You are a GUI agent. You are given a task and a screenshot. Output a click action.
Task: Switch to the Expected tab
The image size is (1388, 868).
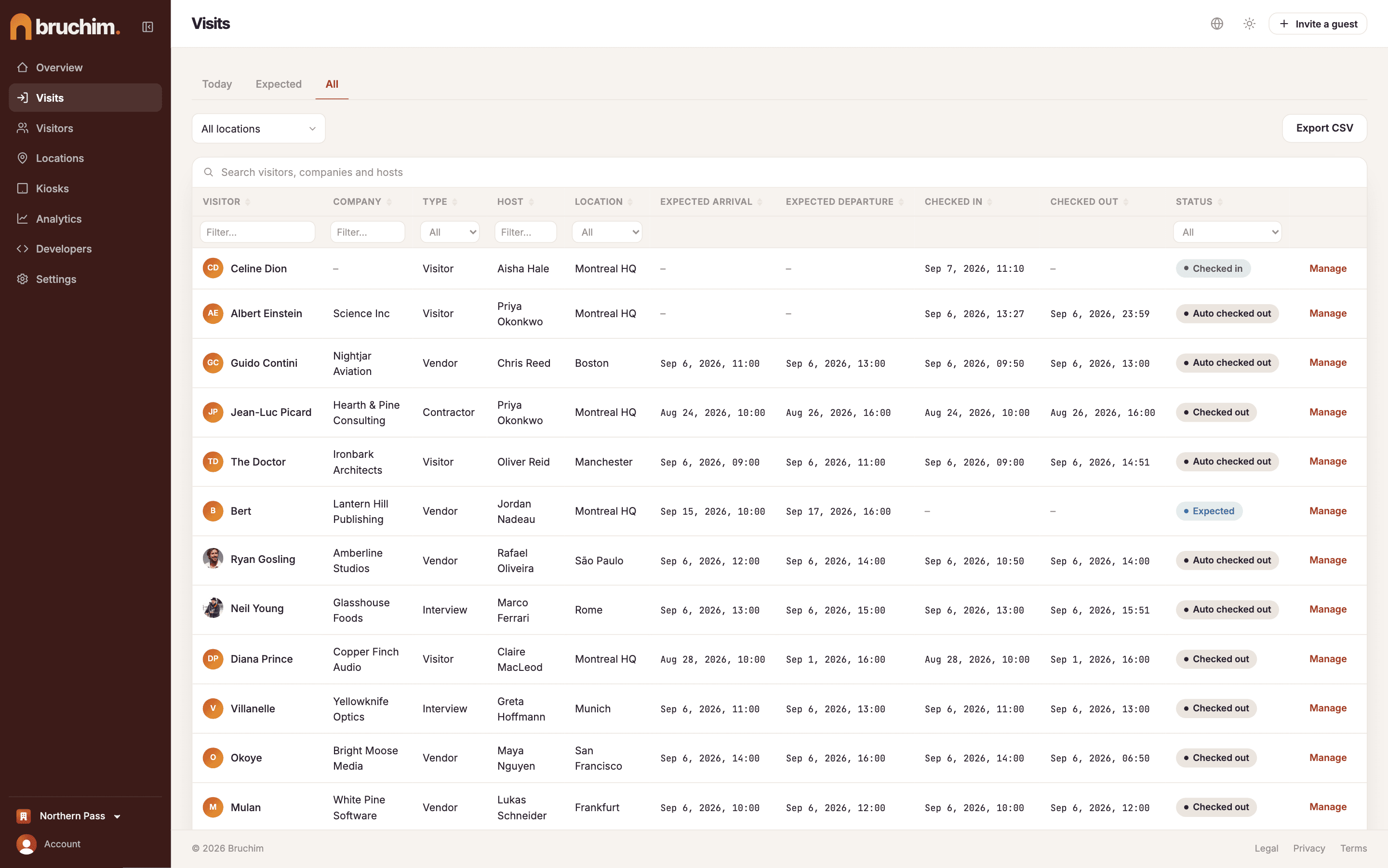pos(279,84)
